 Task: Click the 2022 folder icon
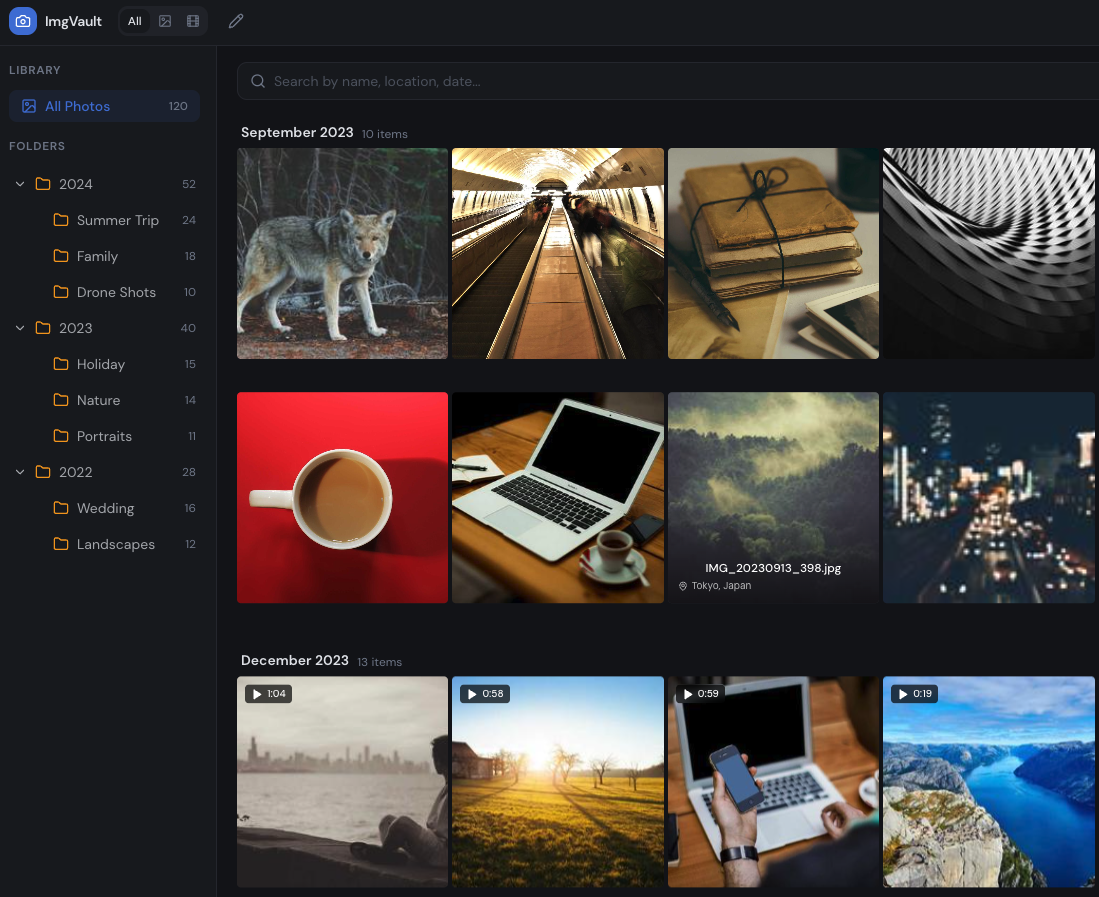(43, 472)
